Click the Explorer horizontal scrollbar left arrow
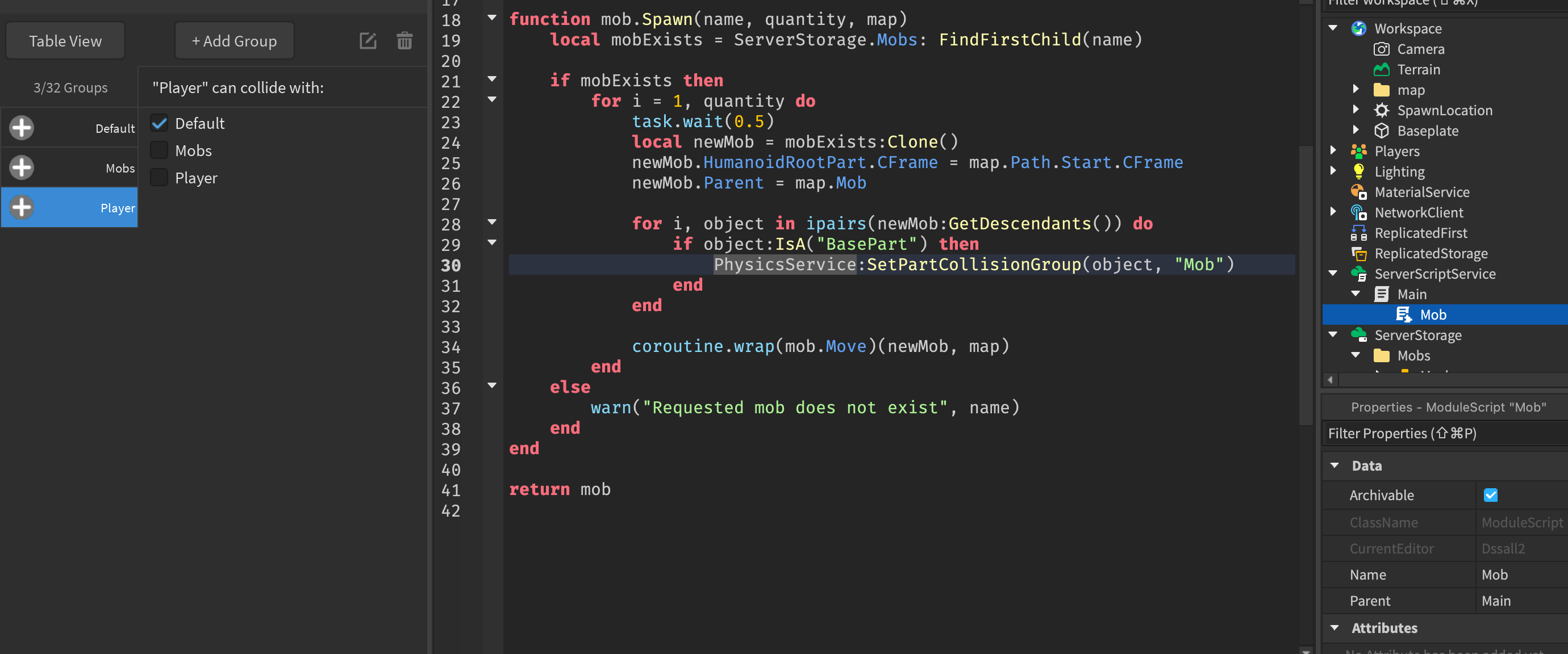 [1330, 380]
